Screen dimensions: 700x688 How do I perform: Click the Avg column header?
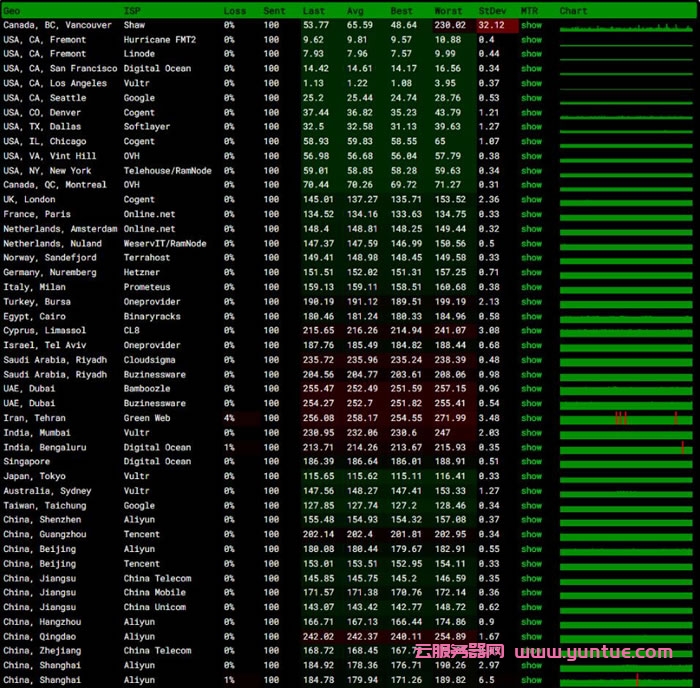355,11
